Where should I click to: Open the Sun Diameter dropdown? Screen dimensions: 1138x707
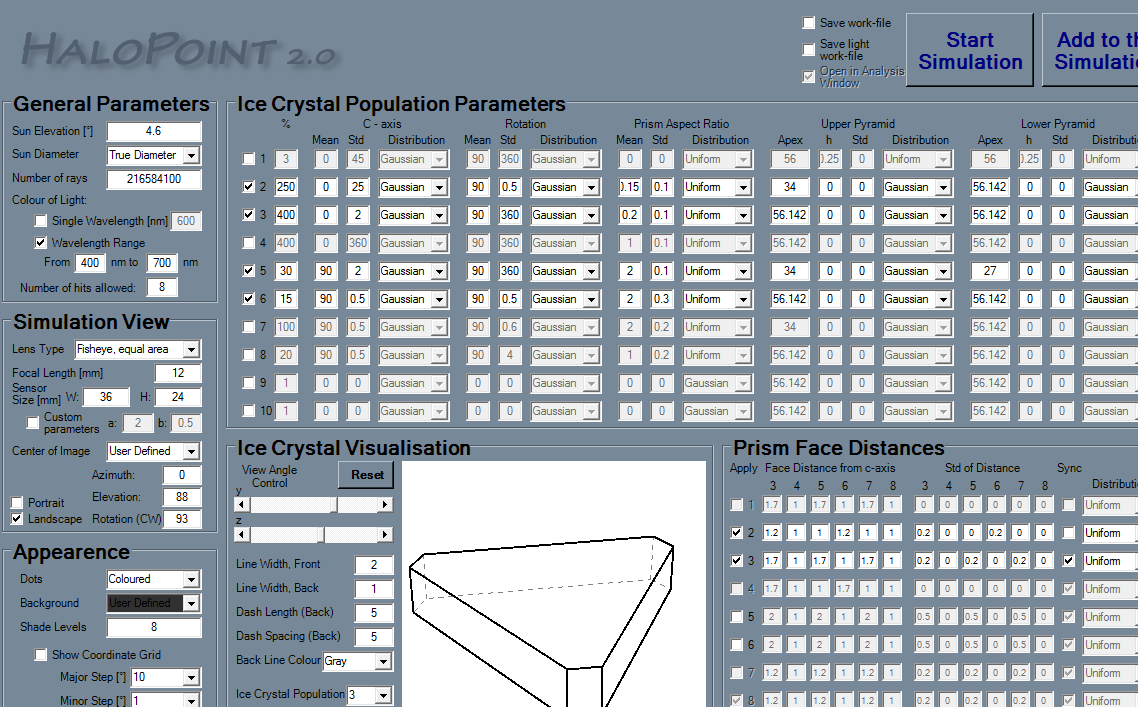(x=191, y=155)
